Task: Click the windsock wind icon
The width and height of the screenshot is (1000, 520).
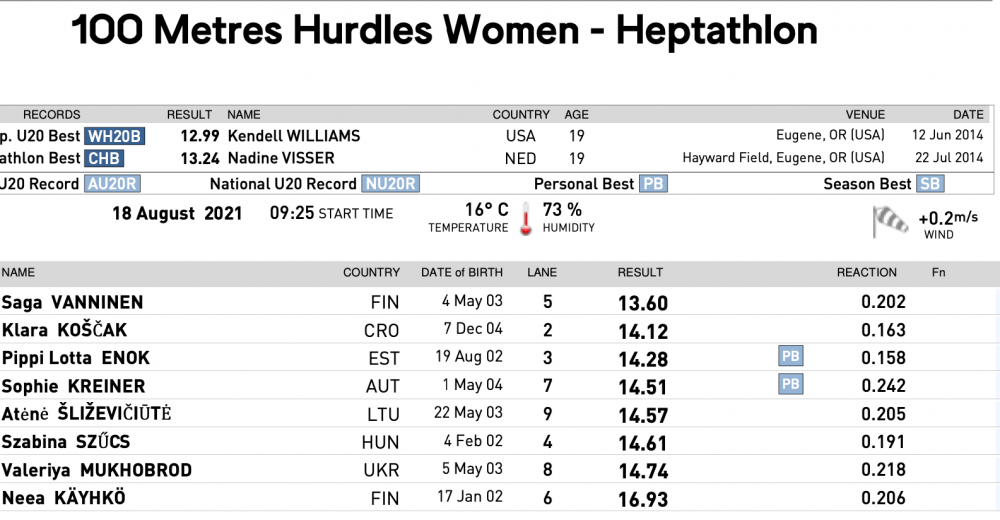Action: [890, 221]
